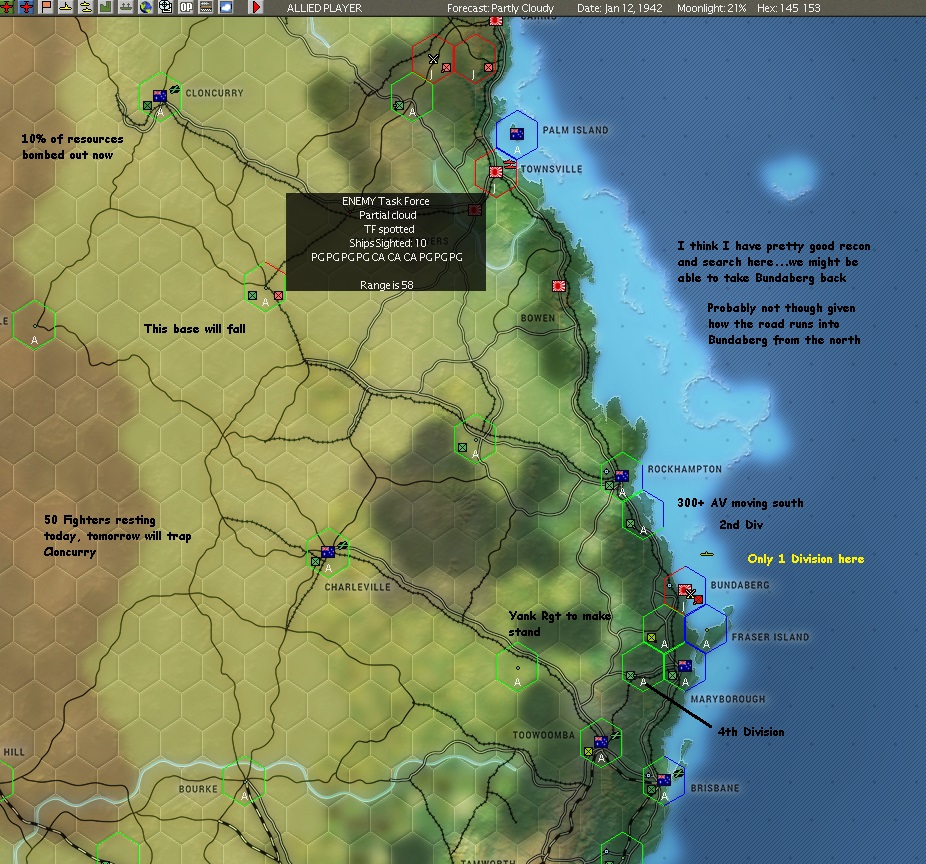Click the Moonlight: 21% status
Screen dimensions: 926x864
712,8
